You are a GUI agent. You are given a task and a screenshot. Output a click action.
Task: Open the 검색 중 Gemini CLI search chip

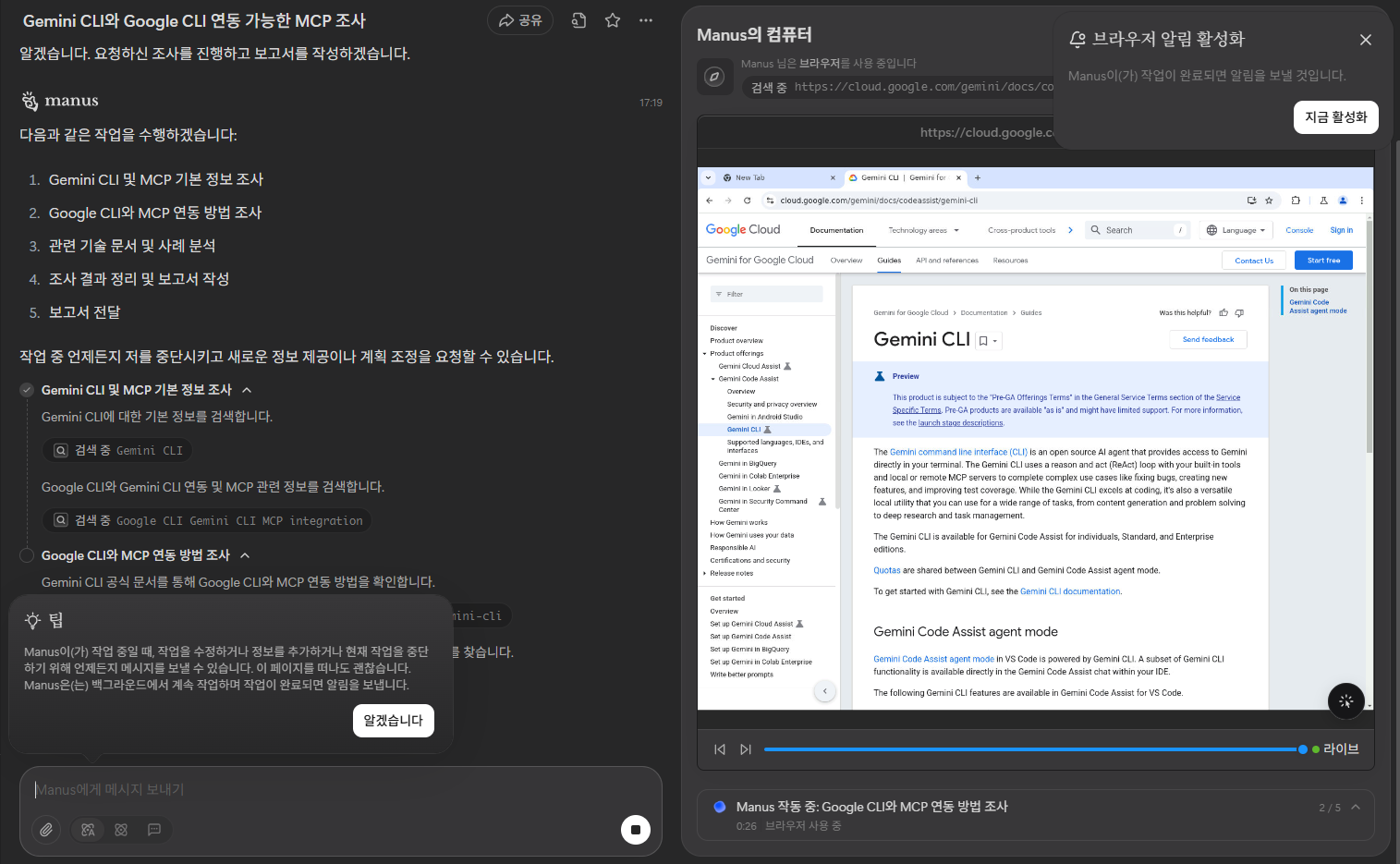[118, 450]
